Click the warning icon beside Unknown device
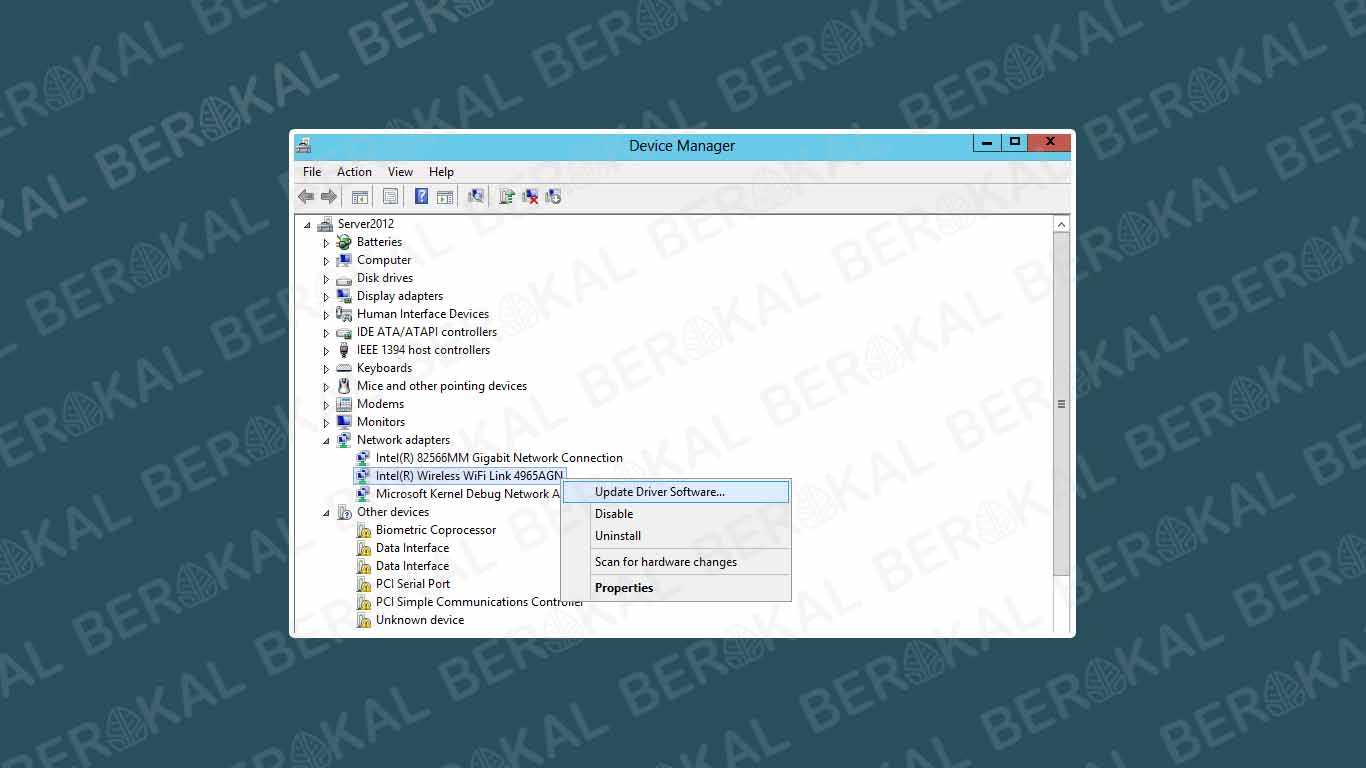Image resolution: width=1366 pixels, height=768 pixels. [364, 620]
